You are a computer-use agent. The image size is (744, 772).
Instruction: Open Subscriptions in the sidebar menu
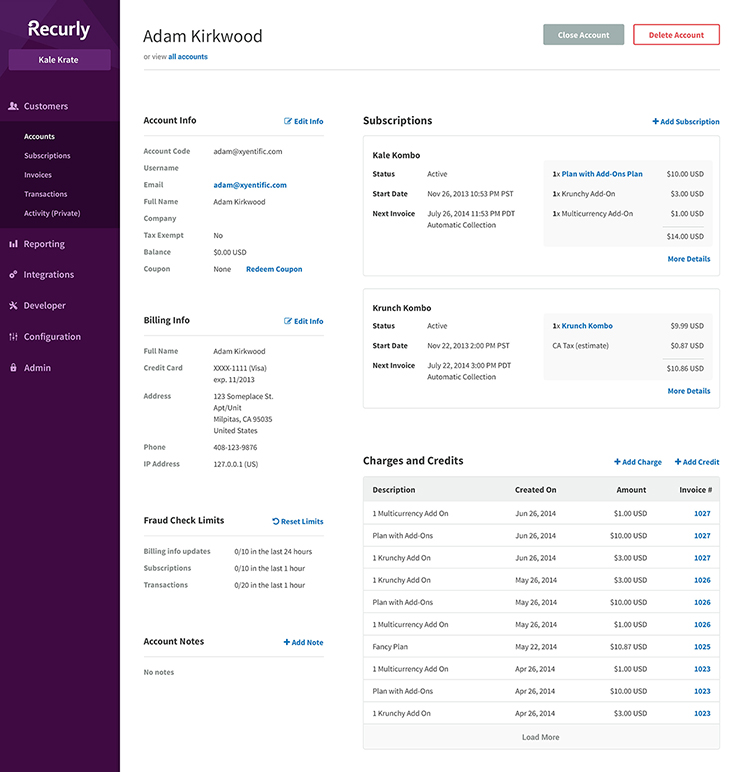pos(47,156)
